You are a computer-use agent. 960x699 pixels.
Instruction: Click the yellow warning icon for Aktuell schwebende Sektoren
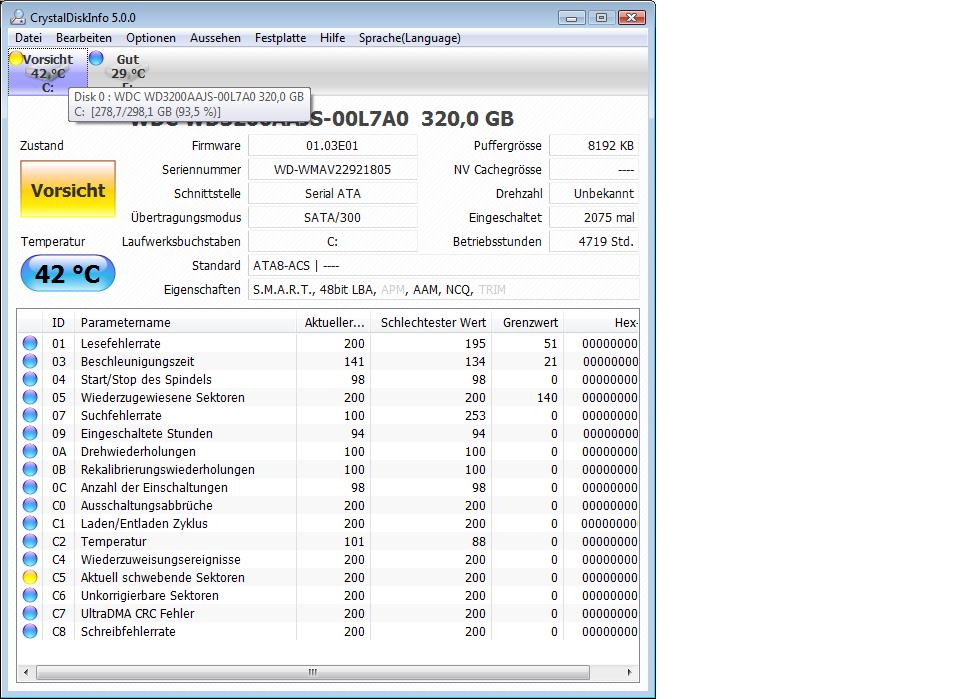pyautogui.click(x=30, y=577)
